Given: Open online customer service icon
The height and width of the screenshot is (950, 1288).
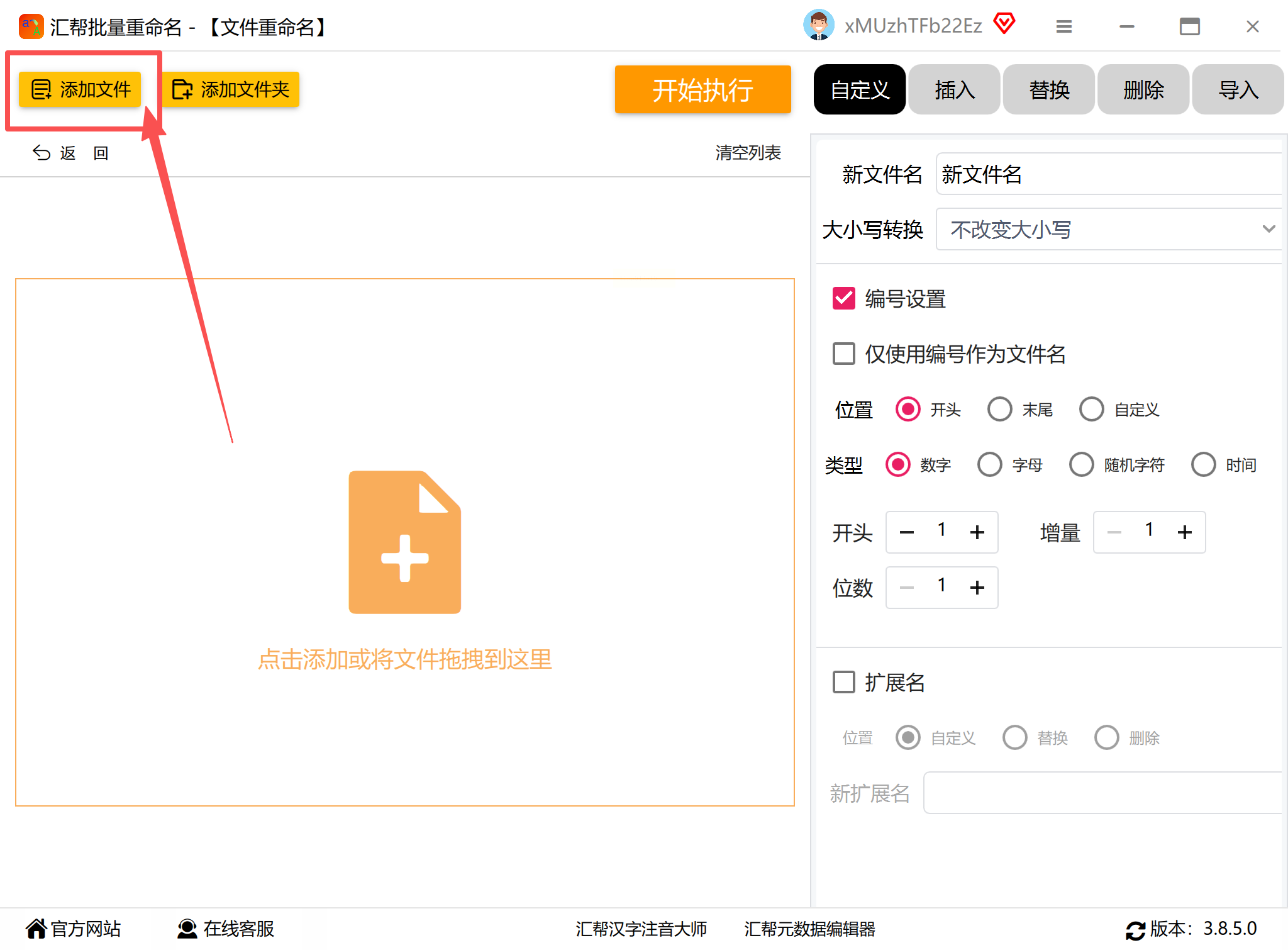Looking at the screenshot, I should point(187,929).
